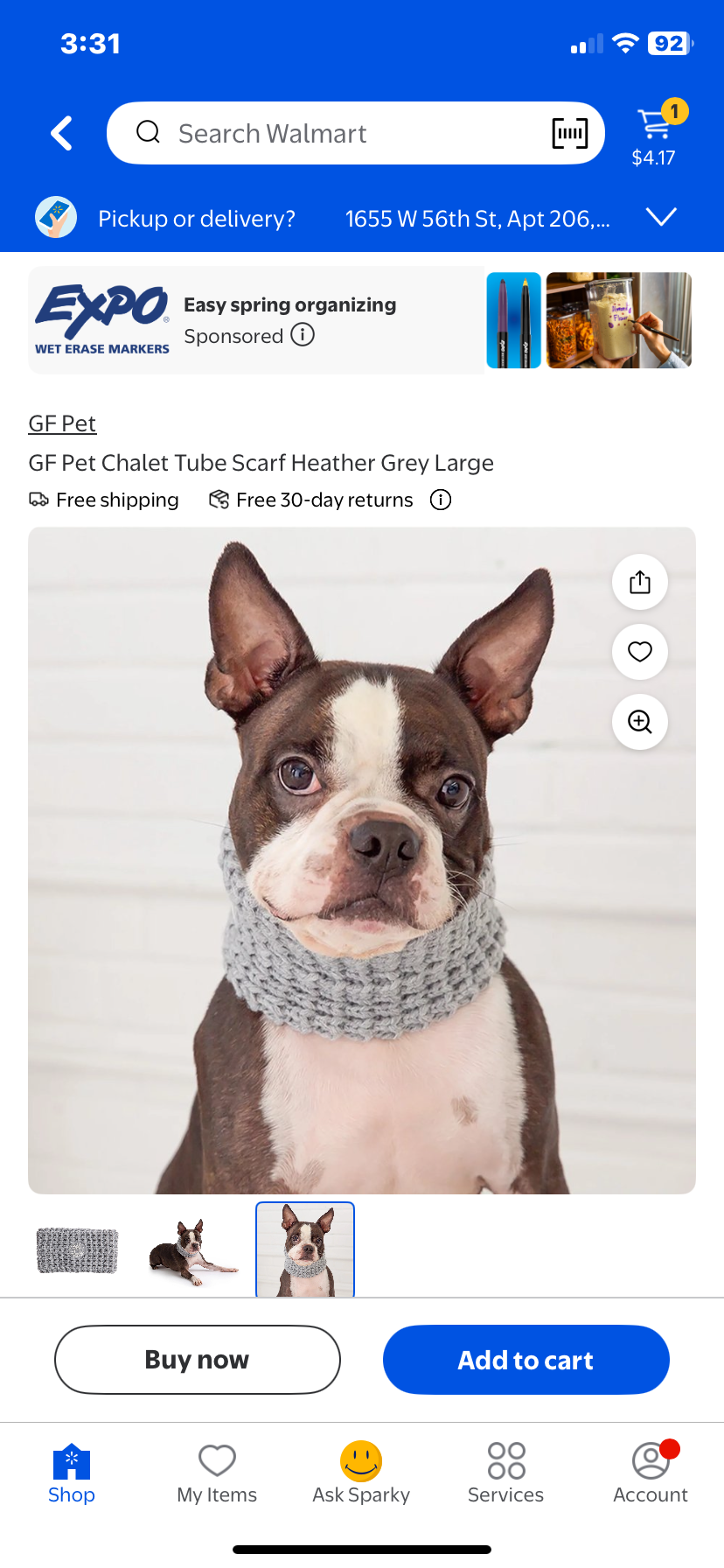Toggle the heart favorite on product image
Screen dimensions: 724x1568
click(640, 652)
